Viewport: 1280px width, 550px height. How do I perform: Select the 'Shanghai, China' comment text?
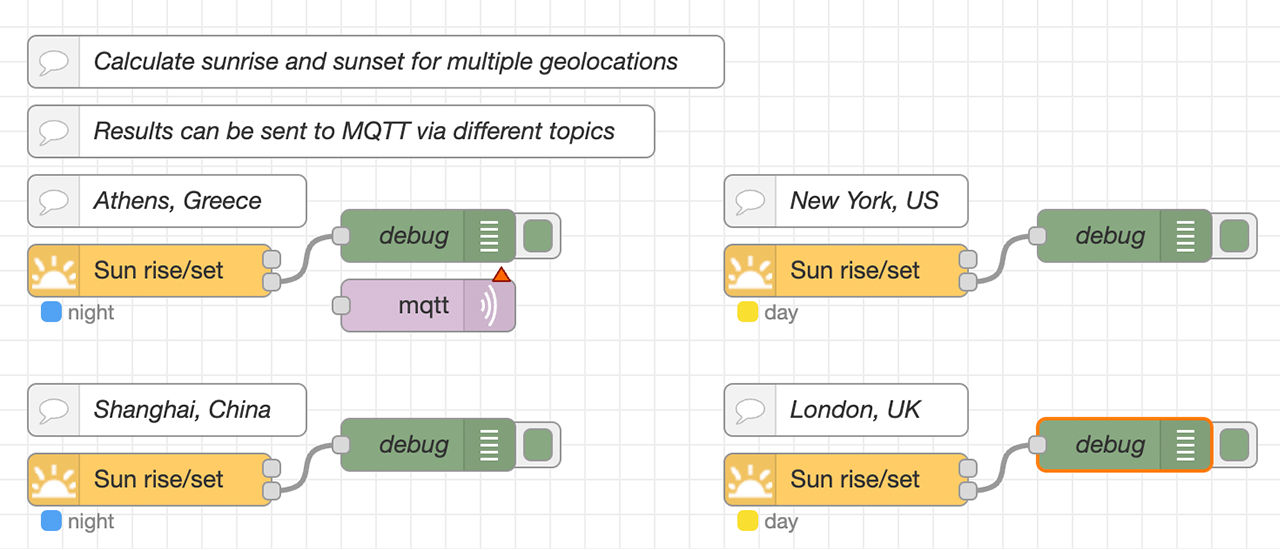point(182,410)
